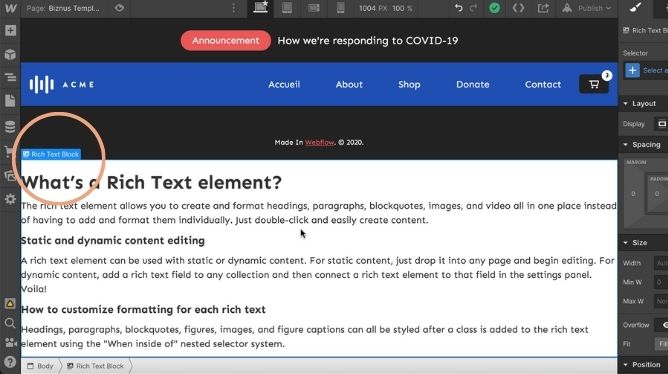Add a class with the plus selector button
The width and height of the screenshot is (668, 374).
633,70
